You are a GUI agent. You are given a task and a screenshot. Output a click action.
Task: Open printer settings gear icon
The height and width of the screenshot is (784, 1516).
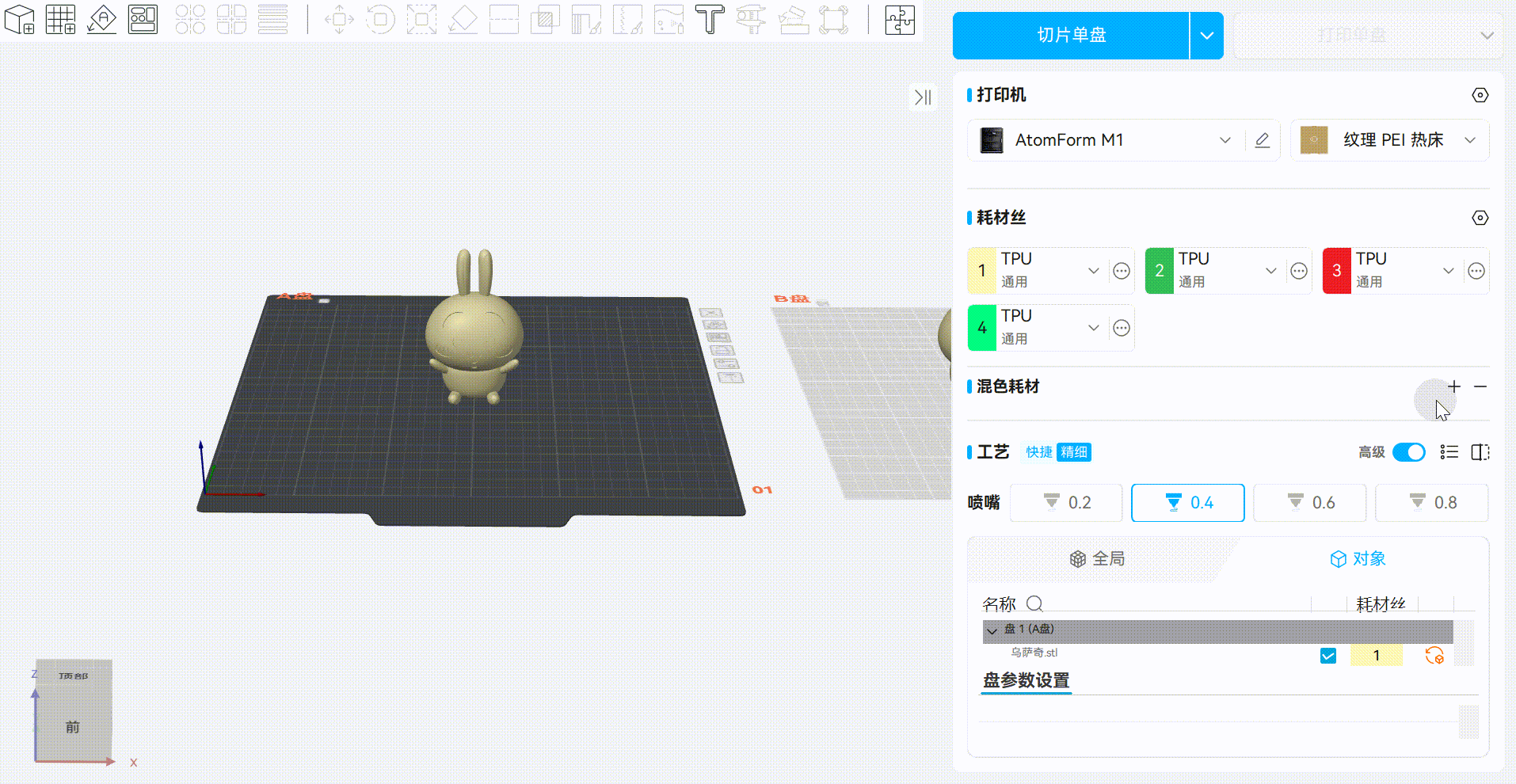pos(1480,95)
